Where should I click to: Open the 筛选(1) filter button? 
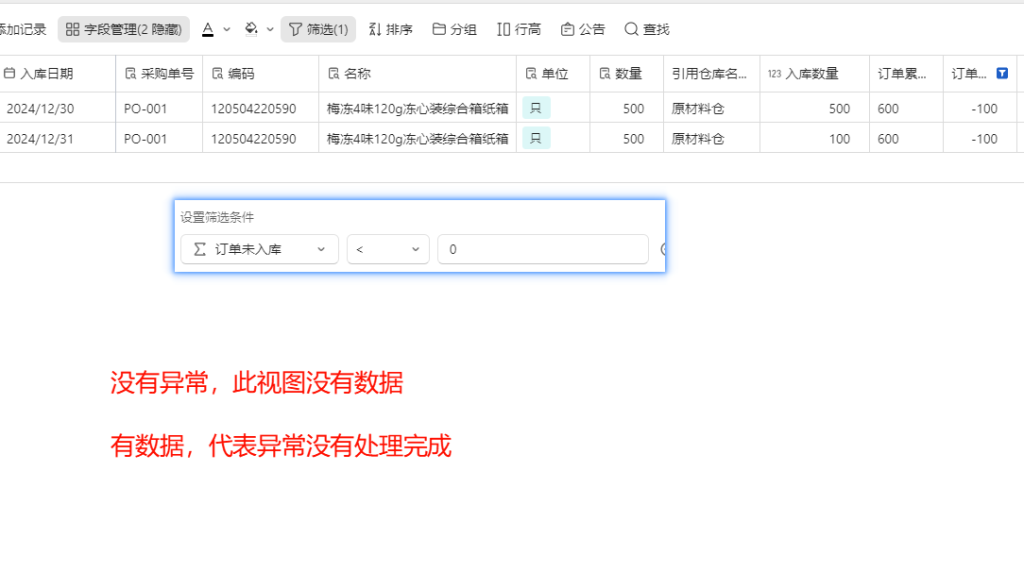coord(318,29)
